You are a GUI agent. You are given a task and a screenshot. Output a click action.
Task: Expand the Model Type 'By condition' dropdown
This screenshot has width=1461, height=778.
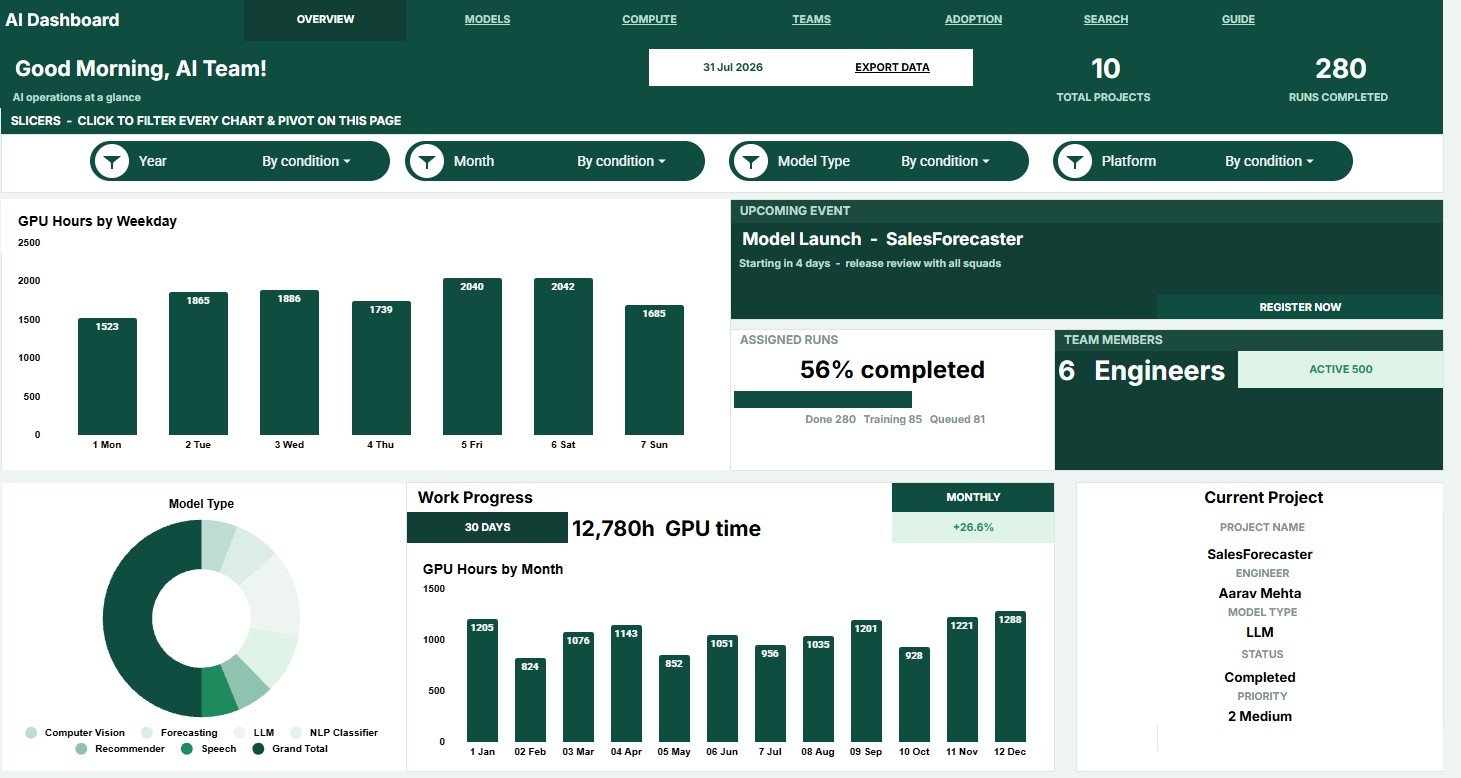click(x=945, y=161)
